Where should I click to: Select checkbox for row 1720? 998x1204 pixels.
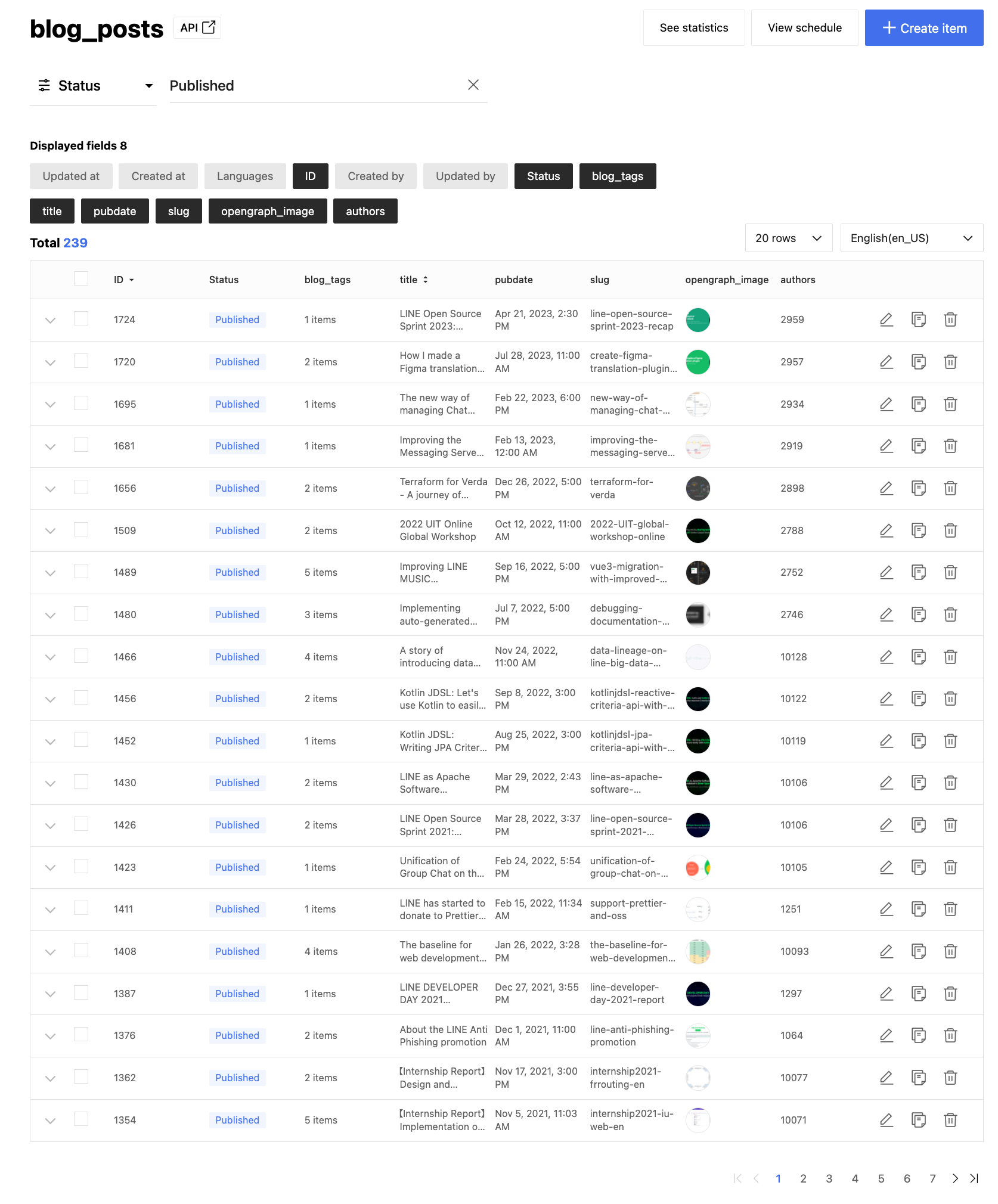pos(81,361)
